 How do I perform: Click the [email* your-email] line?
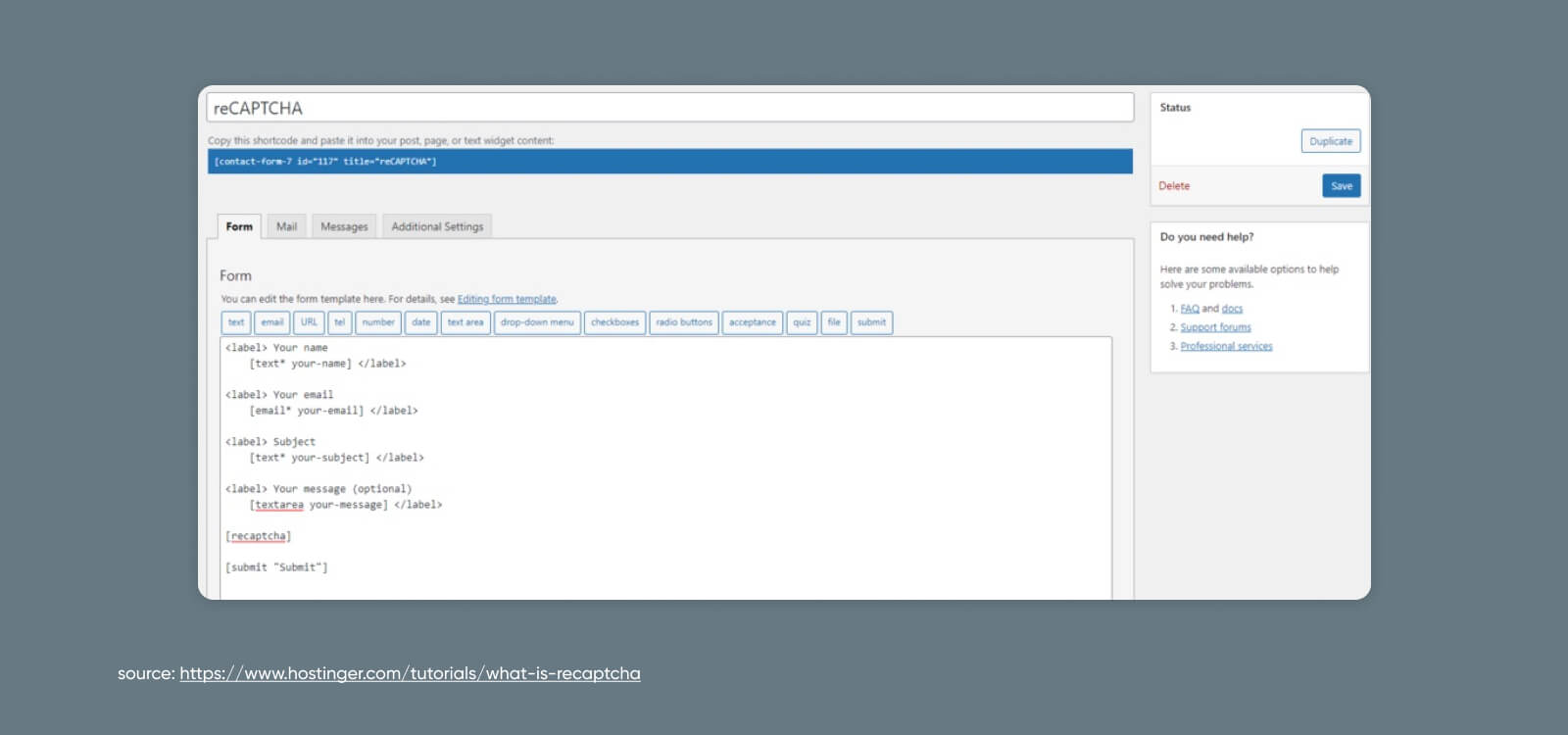coord(333,411)
